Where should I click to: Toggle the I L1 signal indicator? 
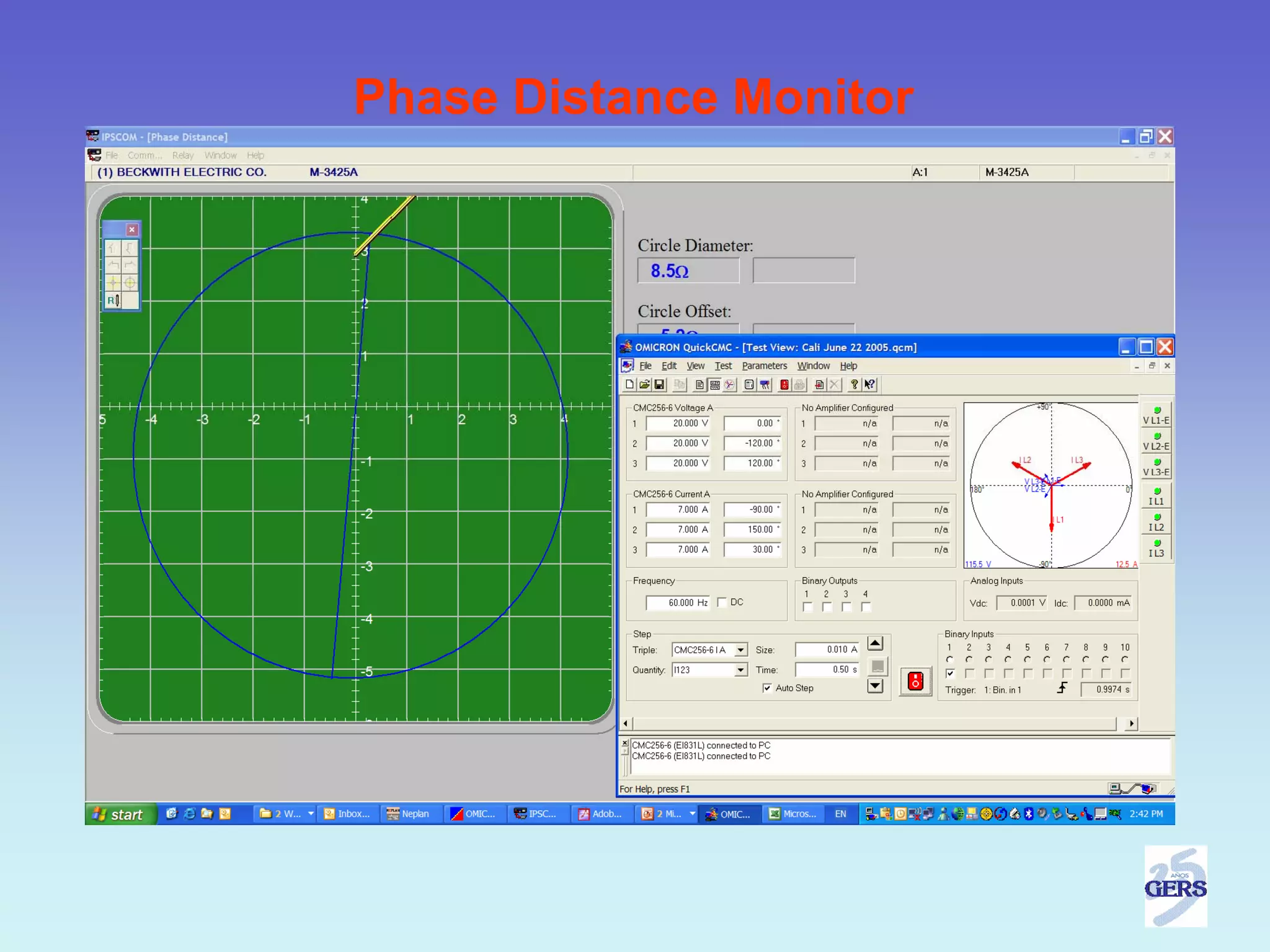click(x=1156, y=496)
